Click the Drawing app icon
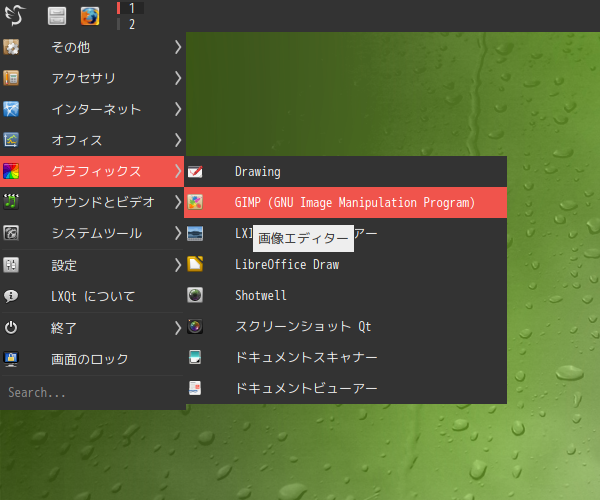Image resolution: width=600 pixels, height=500 pixels. tap(195, 172)
